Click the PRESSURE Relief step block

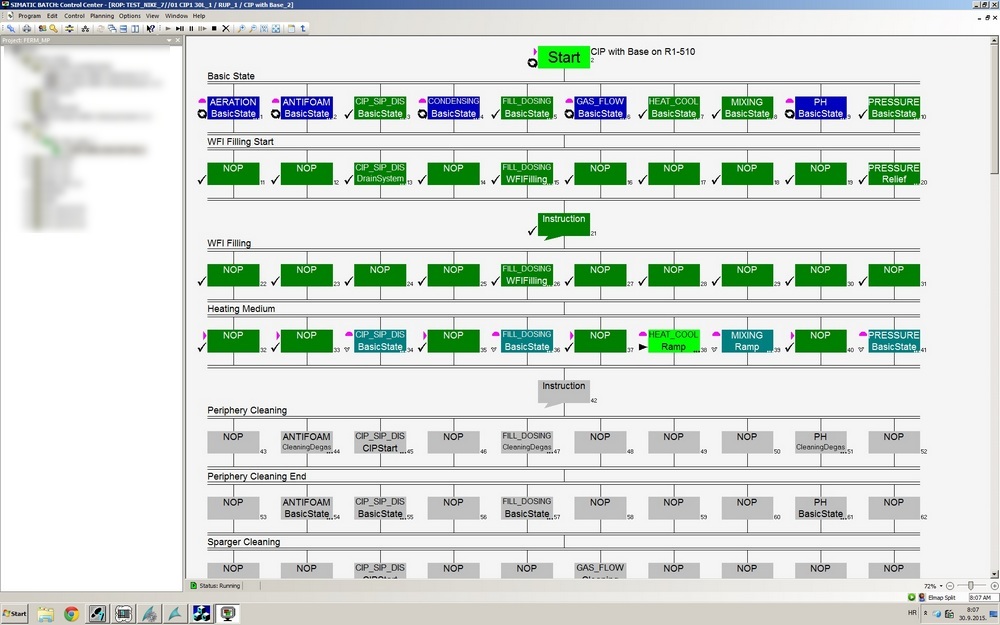pyautogui.click(x=893, y=174)
